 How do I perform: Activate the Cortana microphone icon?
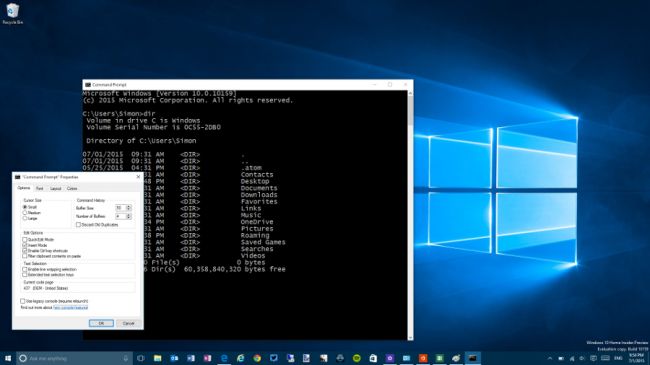(126, 358)
